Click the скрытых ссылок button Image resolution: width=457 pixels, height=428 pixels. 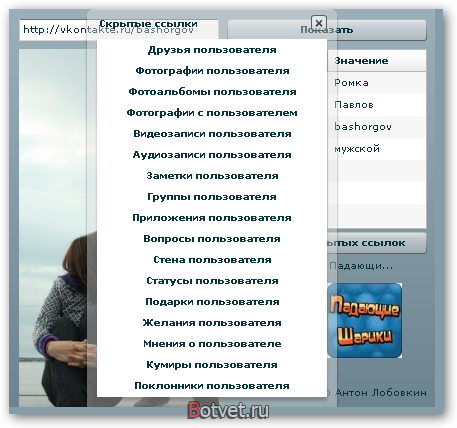point(377,243)
